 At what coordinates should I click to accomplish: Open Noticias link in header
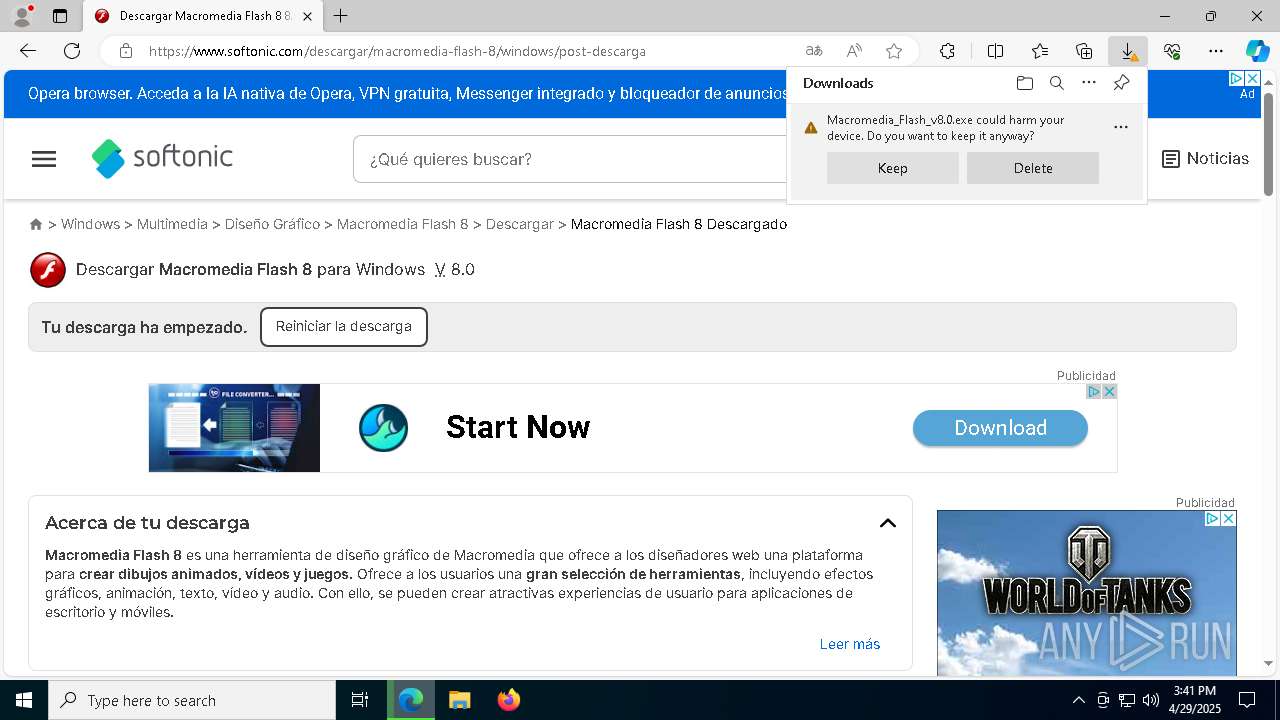coord(1205,159)
